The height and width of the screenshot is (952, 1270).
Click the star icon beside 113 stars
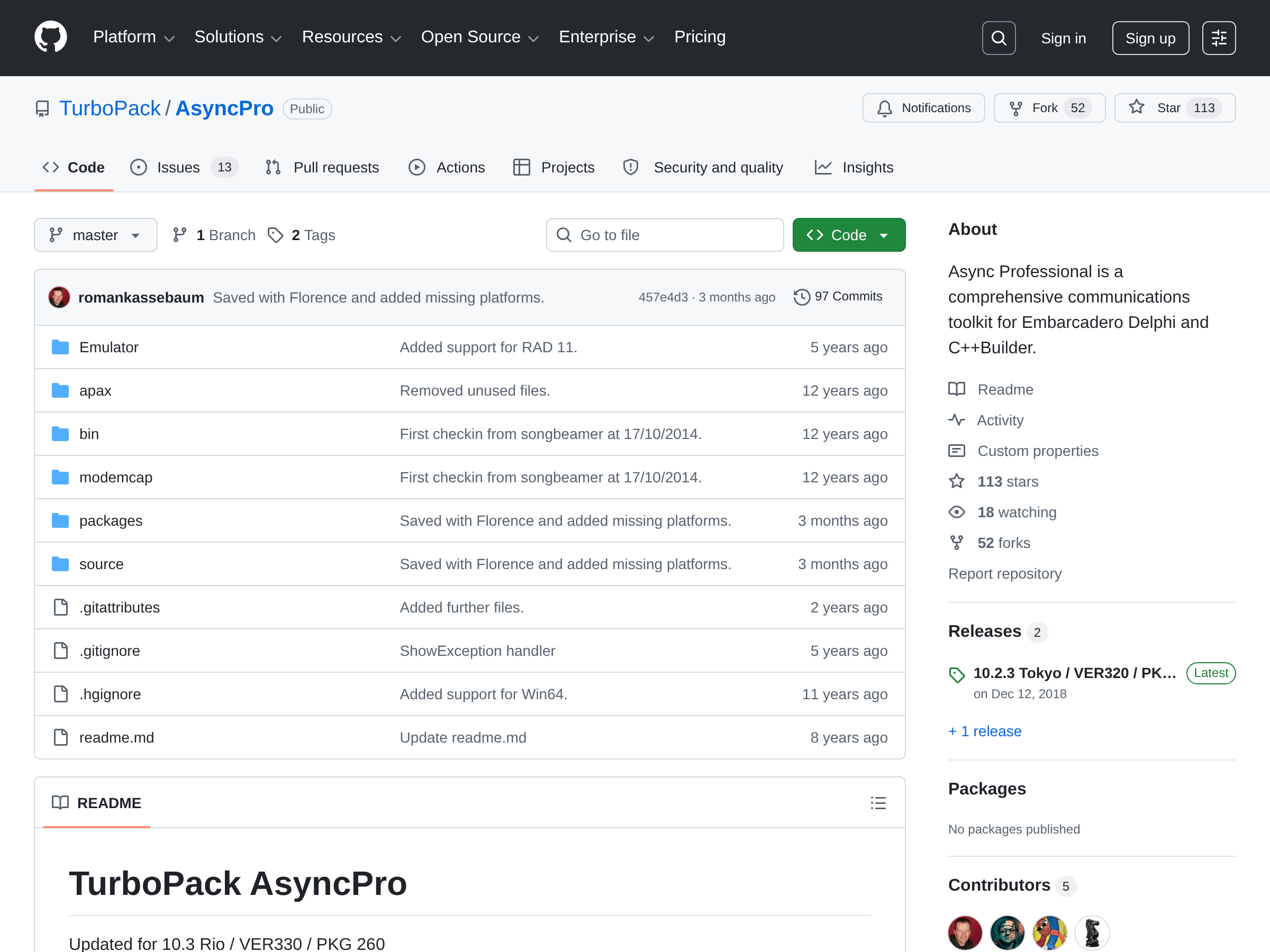tap(957, 481)
